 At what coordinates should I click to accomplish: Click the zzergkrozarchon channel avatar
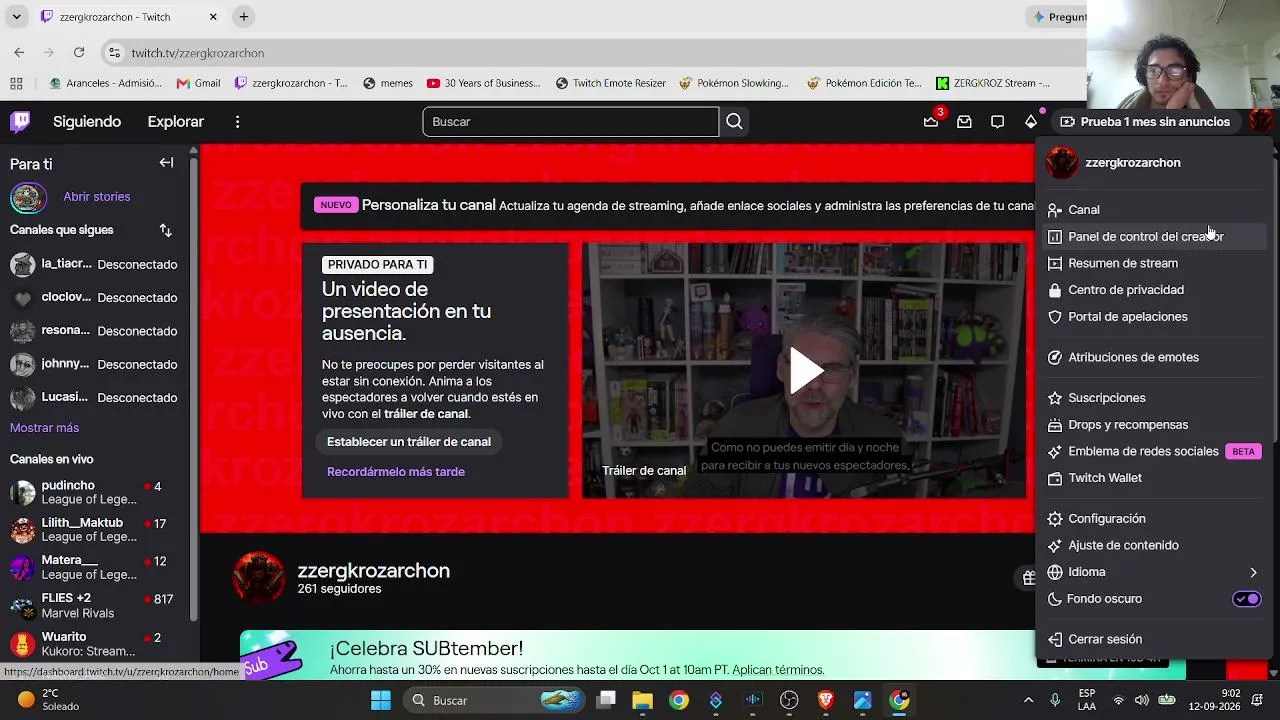(x=259, y=578)
